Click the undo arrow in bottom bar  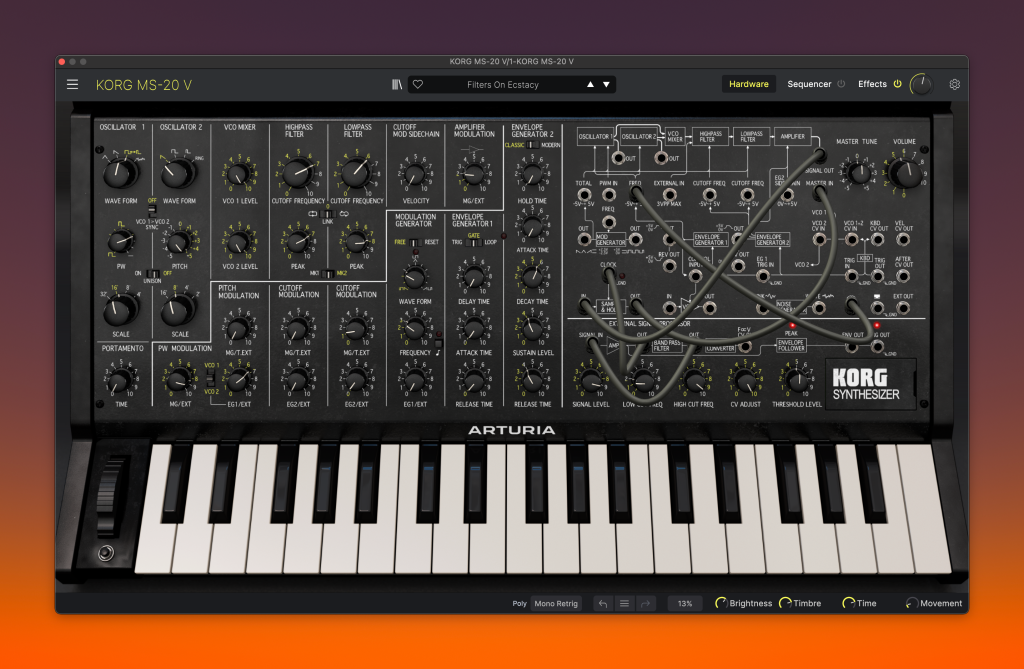tap(602, 604)
